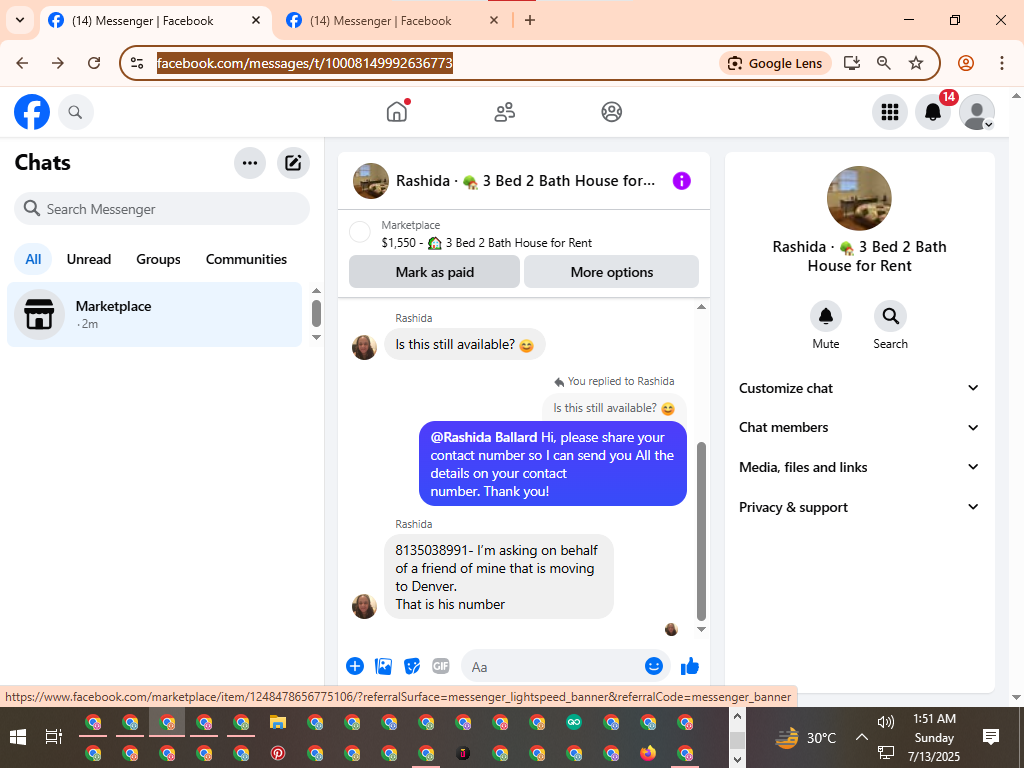
Task: Click the large listing thumbnail in right panel
Action: pos(859,199)
